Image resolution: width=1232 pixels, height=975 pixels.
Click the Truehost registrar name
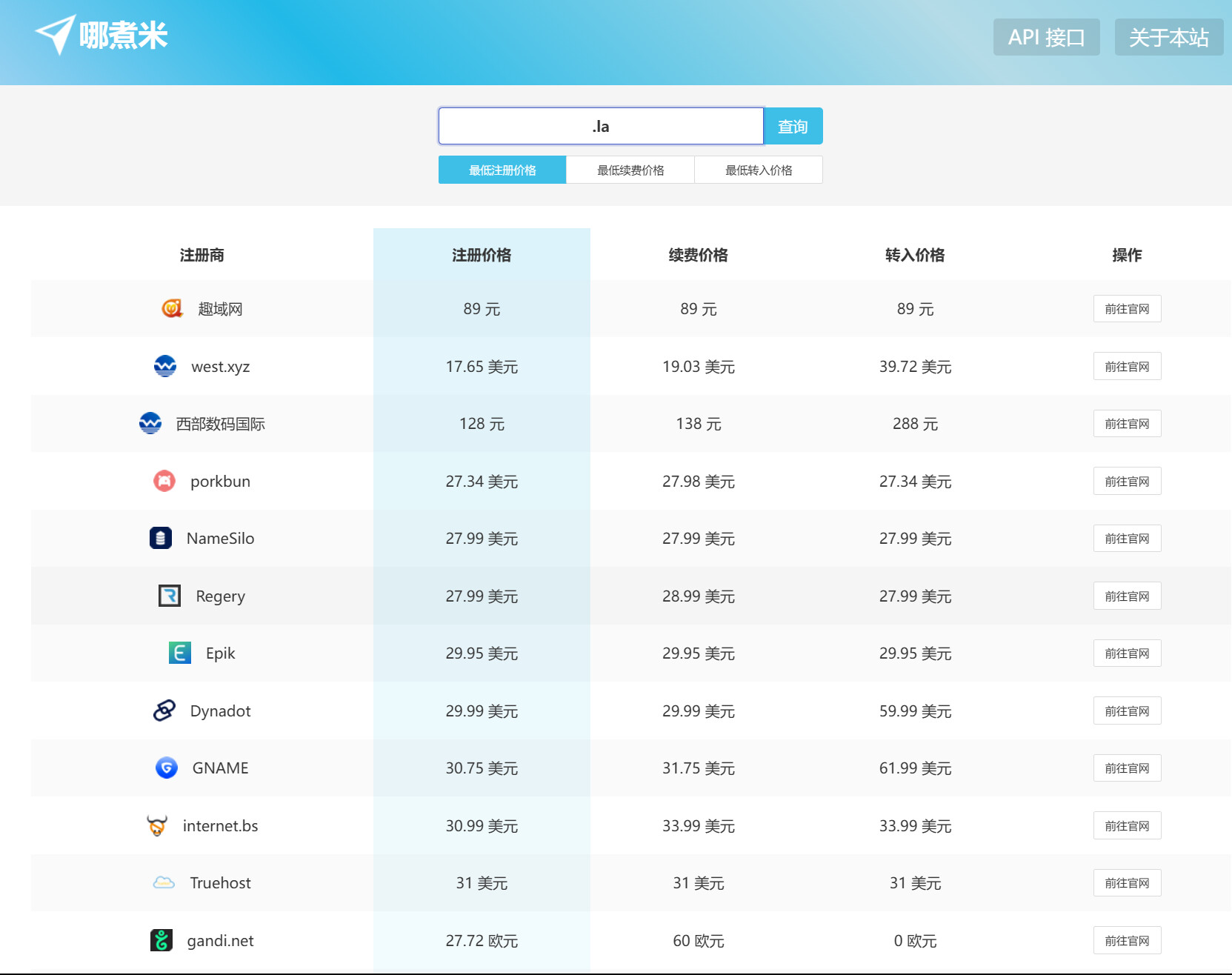pyautogui.click(x=220, y=883)
